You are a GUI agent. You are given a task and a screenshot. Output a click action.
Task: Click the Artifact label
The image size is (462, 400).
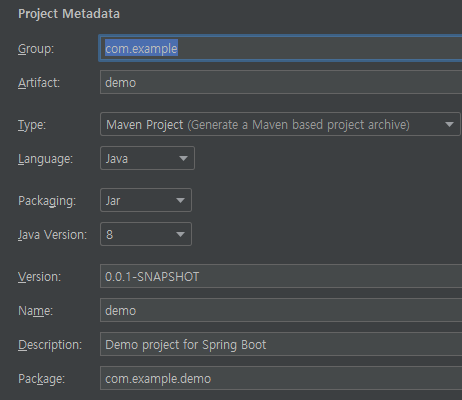tap(39, 83)
